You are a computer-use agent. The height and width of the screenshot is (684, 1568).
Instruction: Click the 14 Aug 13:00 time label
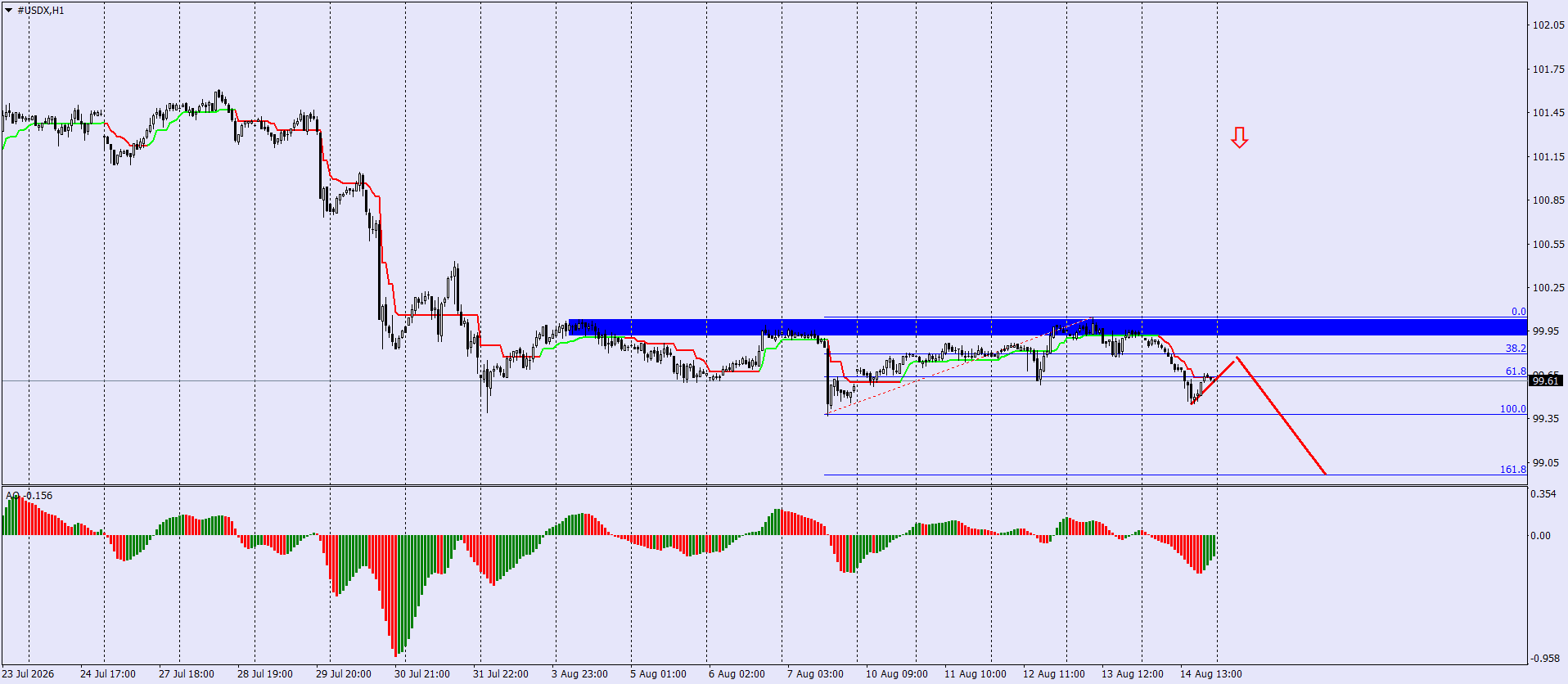tap(1211, 674)
